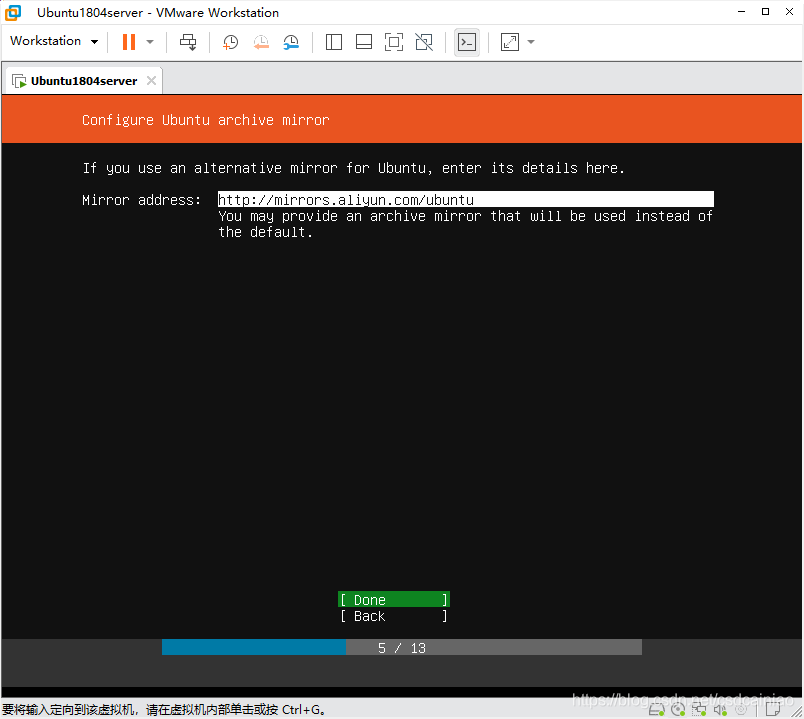Open the message log status icon
Screen dimensions: 804x719
773,710
